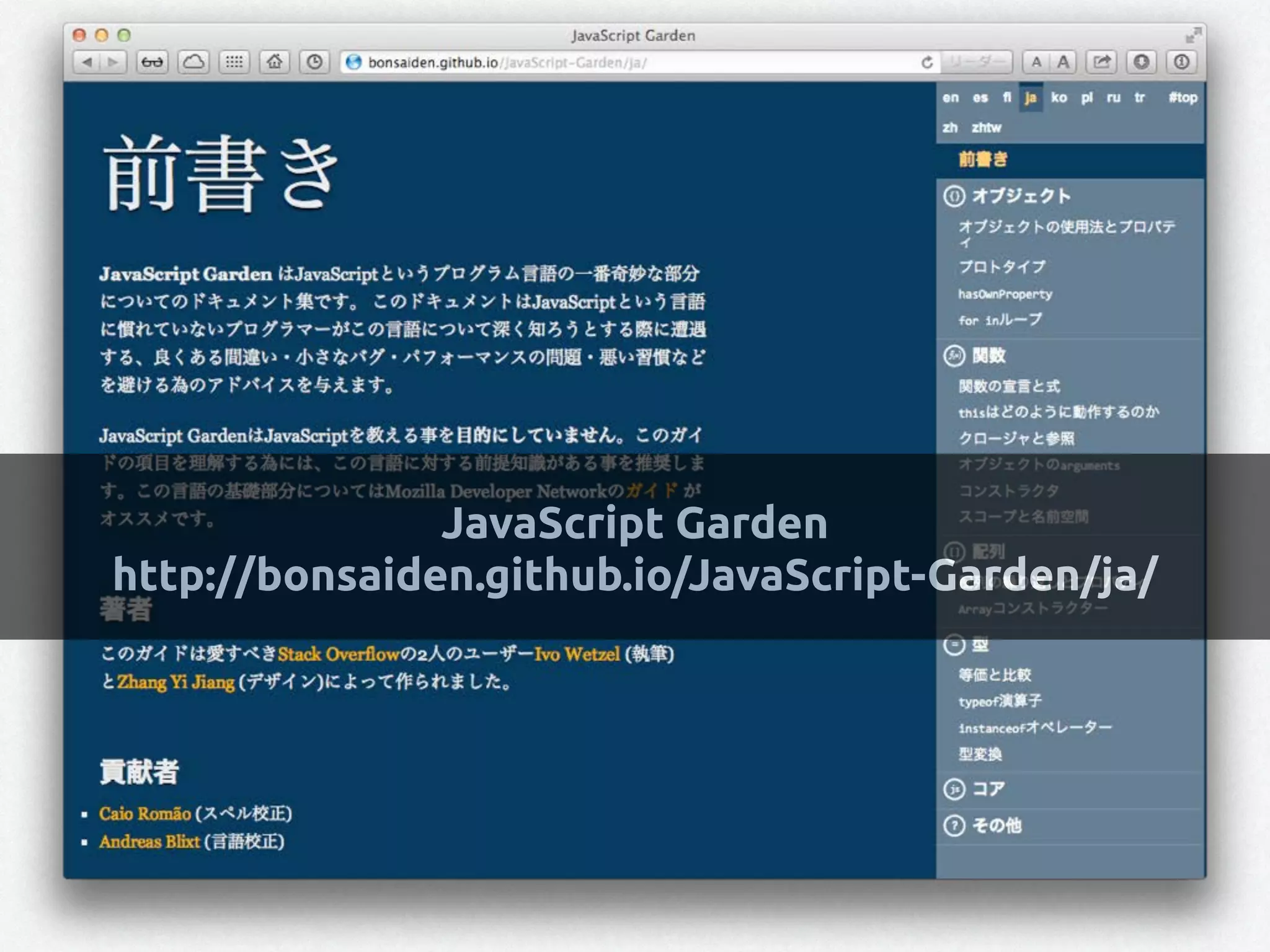The image size is (1270, 952).
Task: Reload the page with the refresh icon
Action: pyautogui.click(x=927, y=62)
